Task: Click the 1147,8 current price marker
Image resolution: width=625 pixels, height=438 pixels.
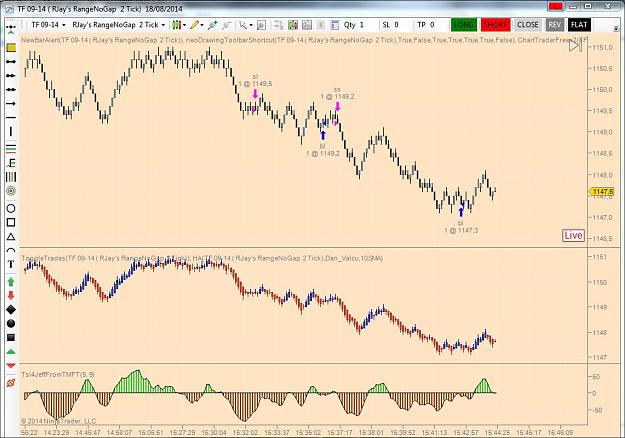Action: tap(602, 192)
